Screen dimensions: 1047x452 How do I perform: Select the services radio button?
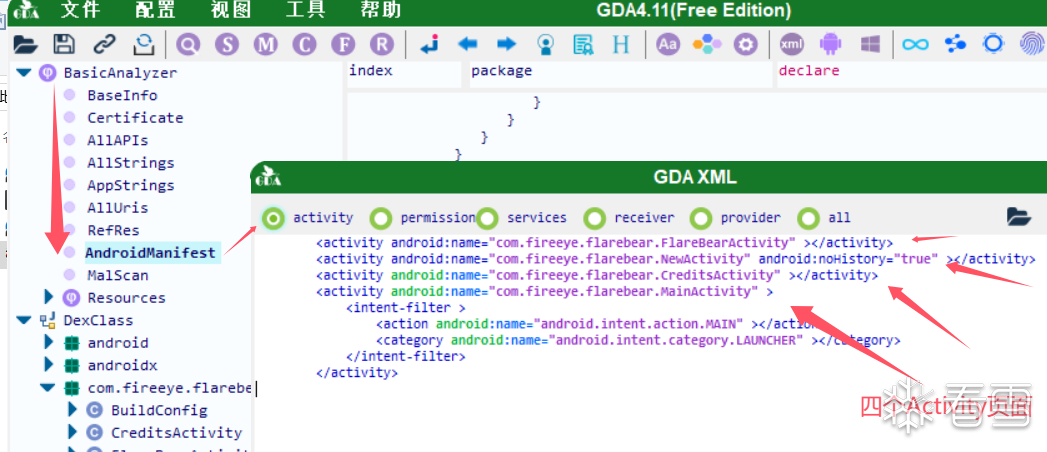click(487, 218)
